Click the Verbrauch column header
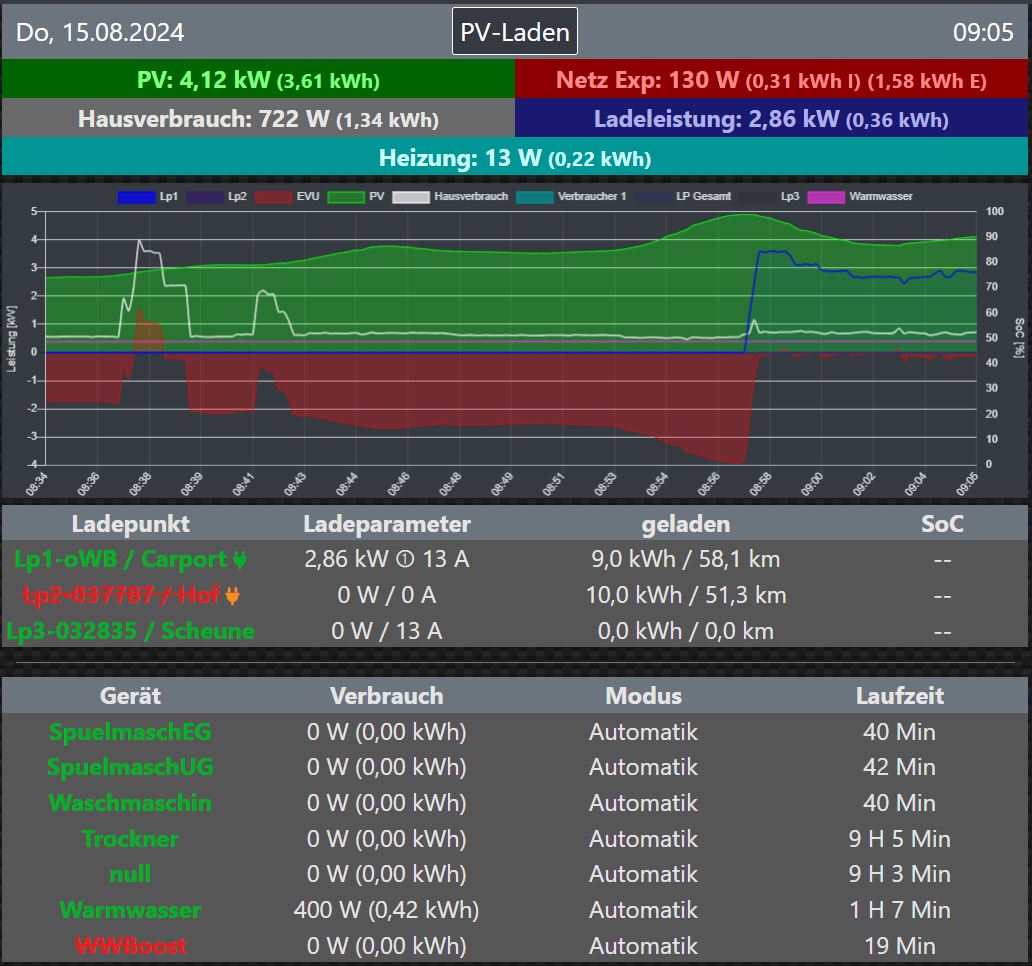1032x966 pixels. pyautogui.click(x=386, y=696)
